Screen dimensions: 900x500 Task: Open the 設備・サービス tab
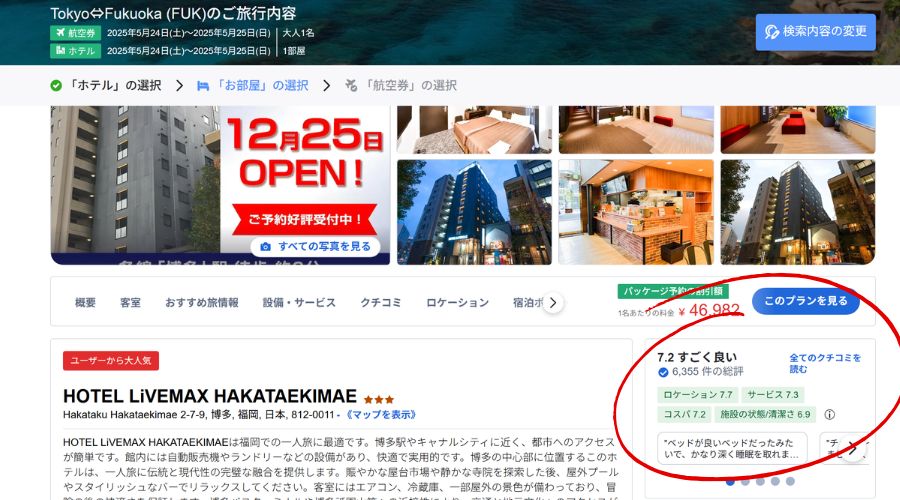(299, 303)
